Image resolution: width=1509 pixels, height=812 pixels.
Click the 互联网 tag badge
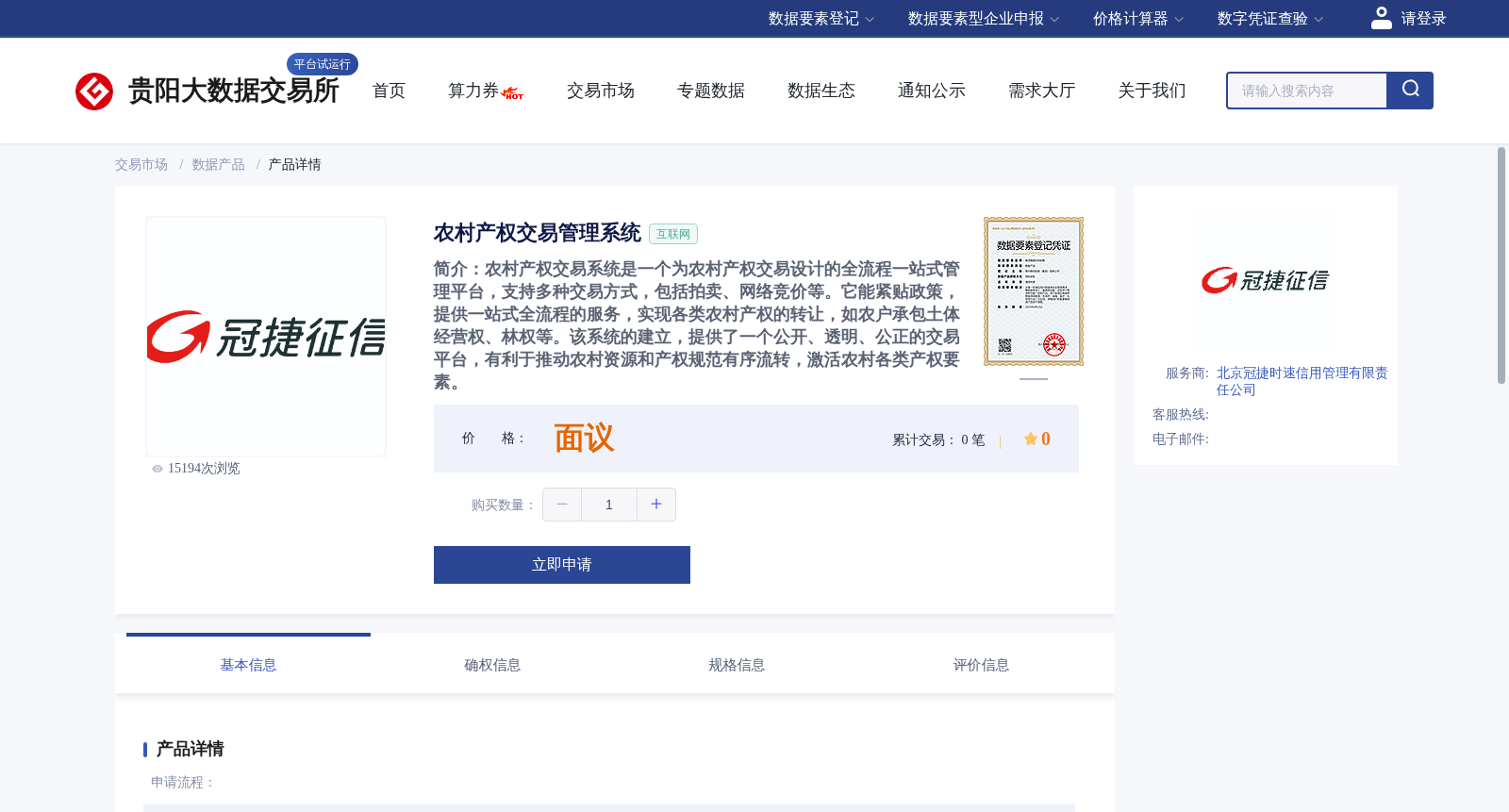[673, 234]
